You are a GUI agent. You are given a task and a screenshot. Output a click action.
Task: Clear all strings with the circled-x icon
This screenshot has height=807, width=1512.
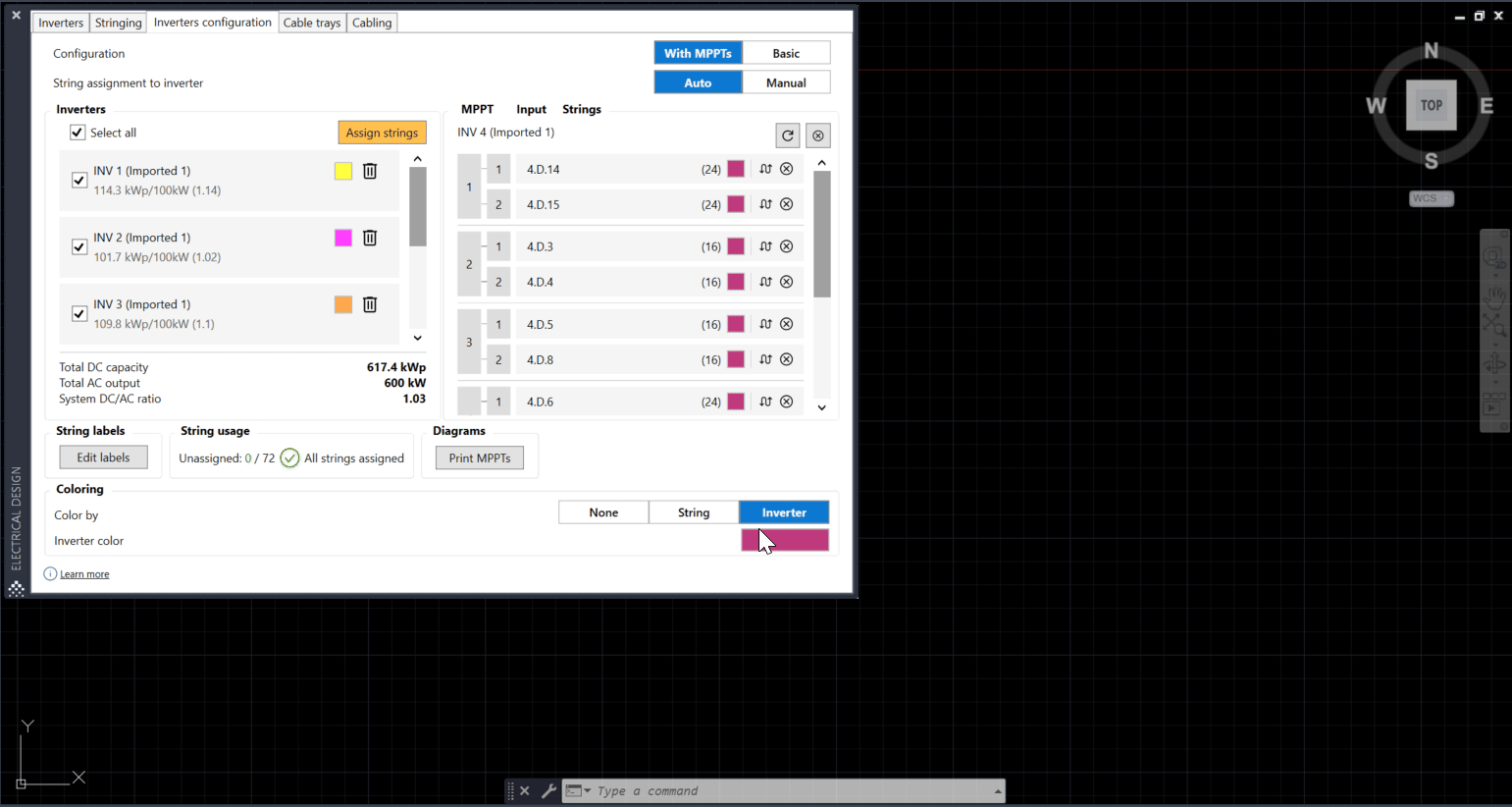818,135
